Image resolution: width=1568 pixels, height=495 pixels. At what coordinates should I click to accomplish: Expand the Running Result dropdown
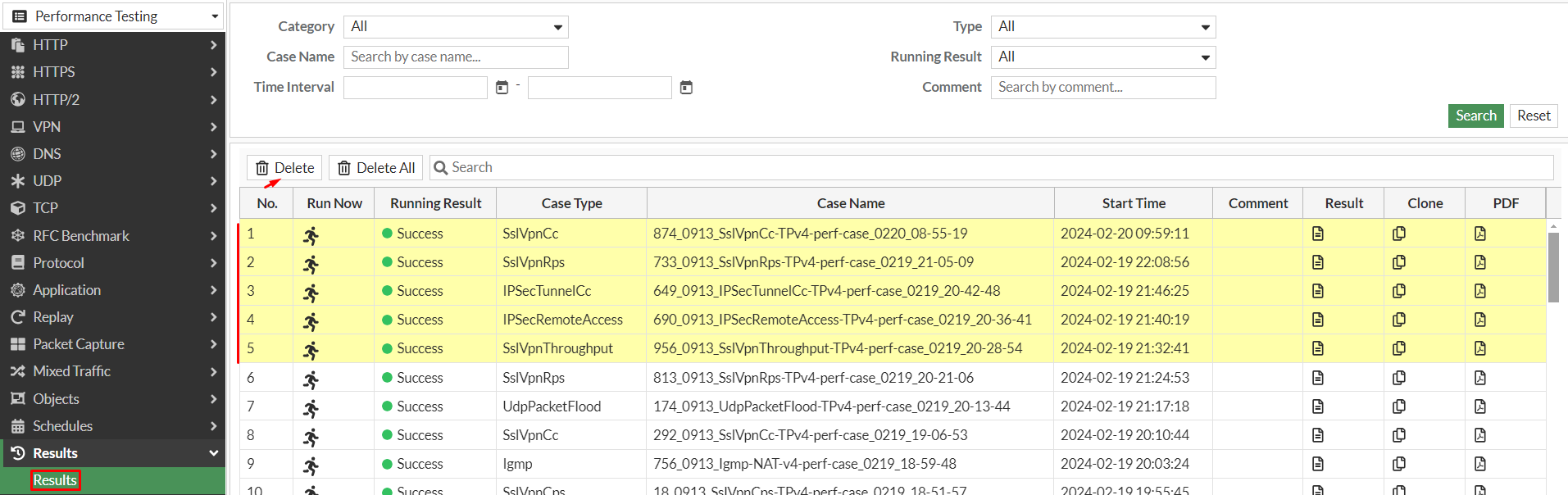(x=1102, y=57)
